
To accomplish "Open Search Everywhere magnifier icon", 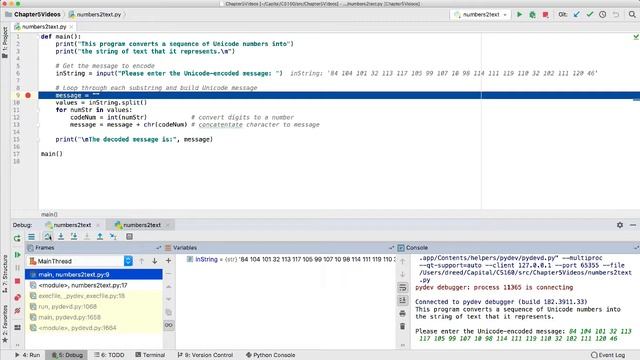I will coord(632,14).
